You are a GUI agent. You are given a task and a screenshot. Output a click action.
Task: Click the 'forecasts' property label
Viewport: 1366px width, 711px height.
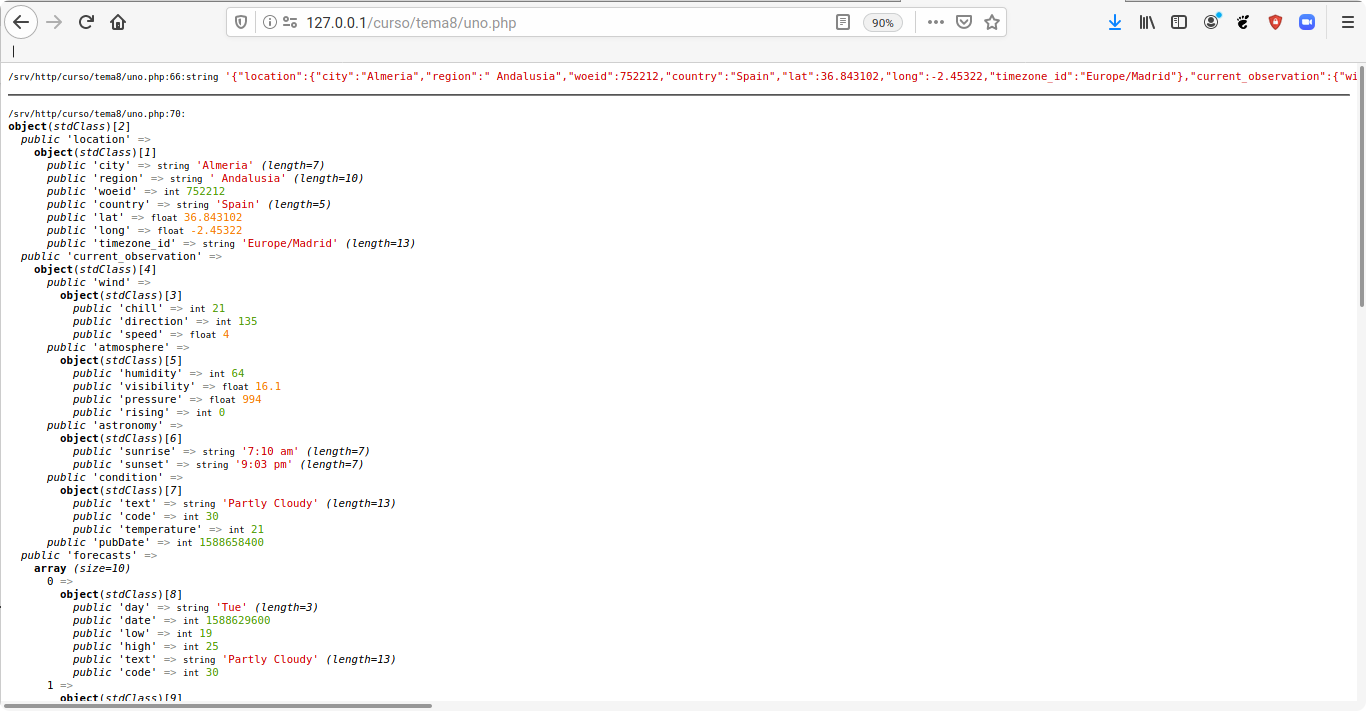coord(102,555)
